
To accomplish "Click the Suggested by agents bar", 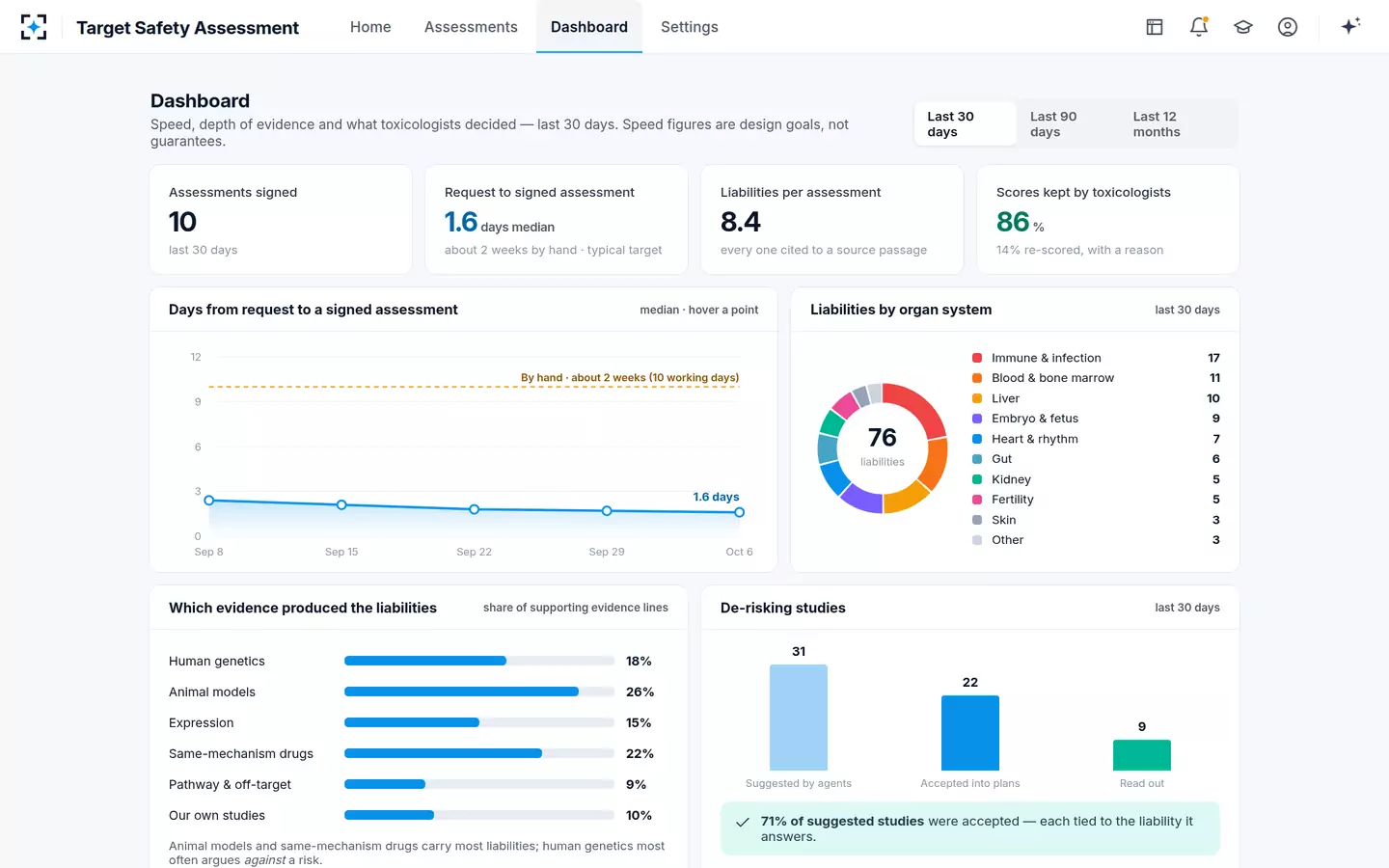I will (x=799, y=717).
